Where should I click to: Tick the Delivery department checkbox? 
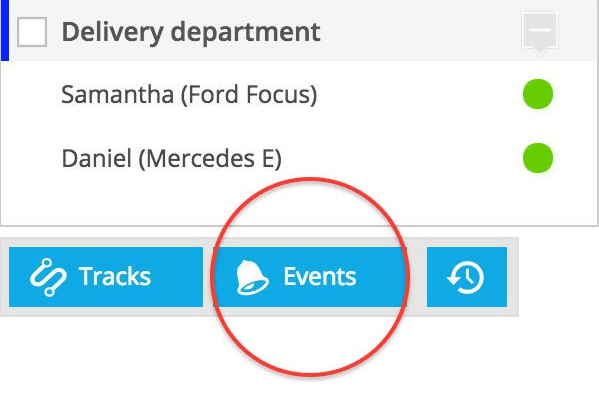tap(32, 32)
